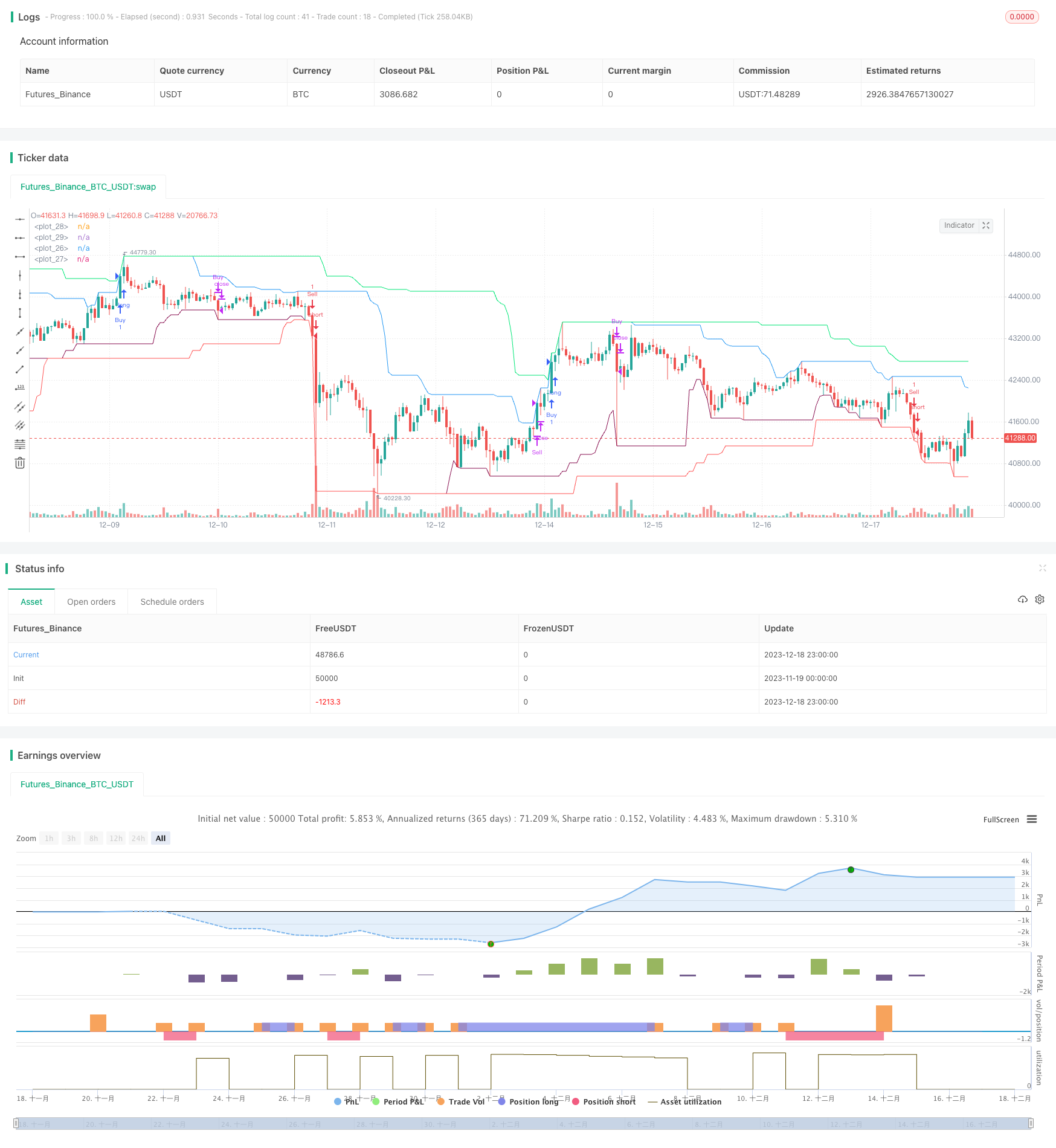Set zoom range to 12h
The height and width of the screenshot is (1148, 1056).
(116, 838)
